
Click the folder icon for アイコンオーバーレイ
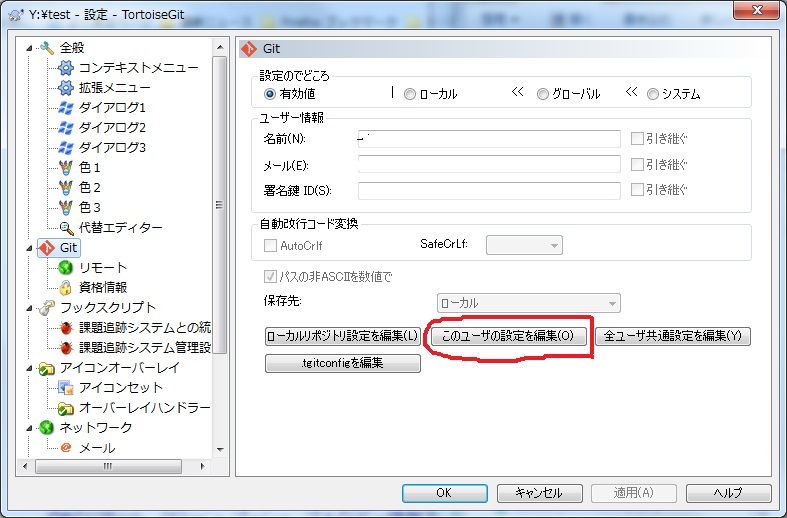[47, 368]
